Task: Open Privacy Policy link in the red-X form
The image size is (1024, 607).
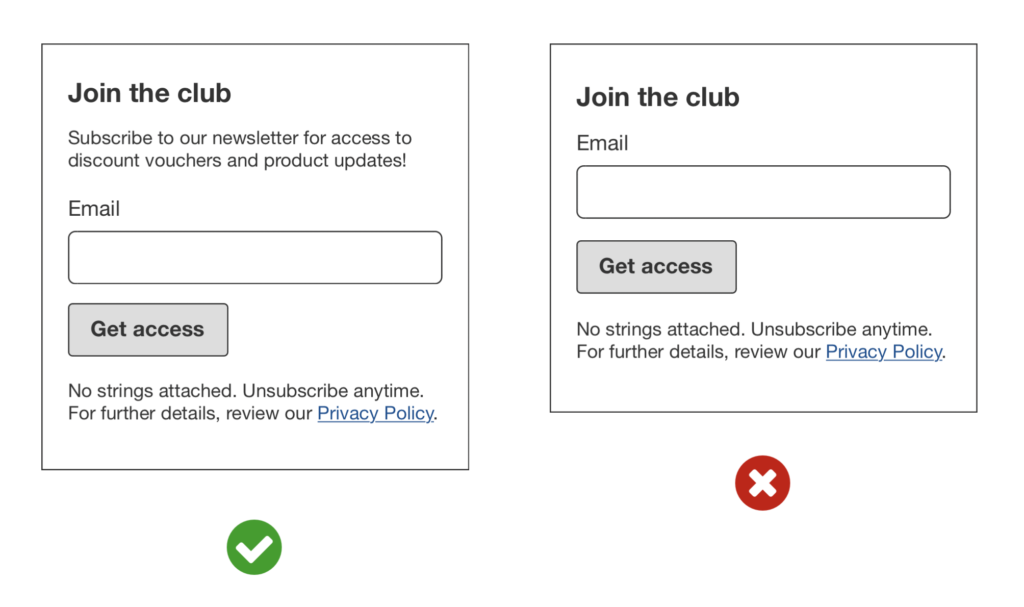Action: pos(883,352)
